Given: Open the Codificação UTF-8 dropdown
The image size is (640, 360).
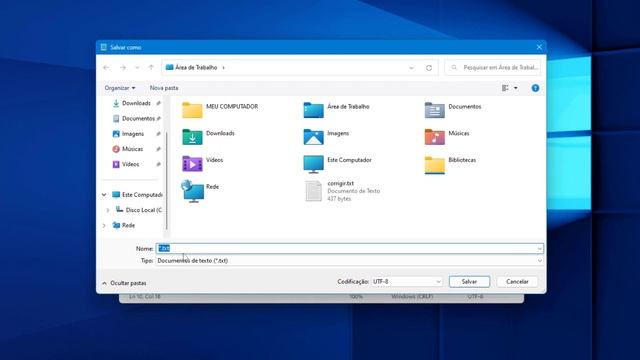Looking at the screenshot, I should (x=407, y=282).
